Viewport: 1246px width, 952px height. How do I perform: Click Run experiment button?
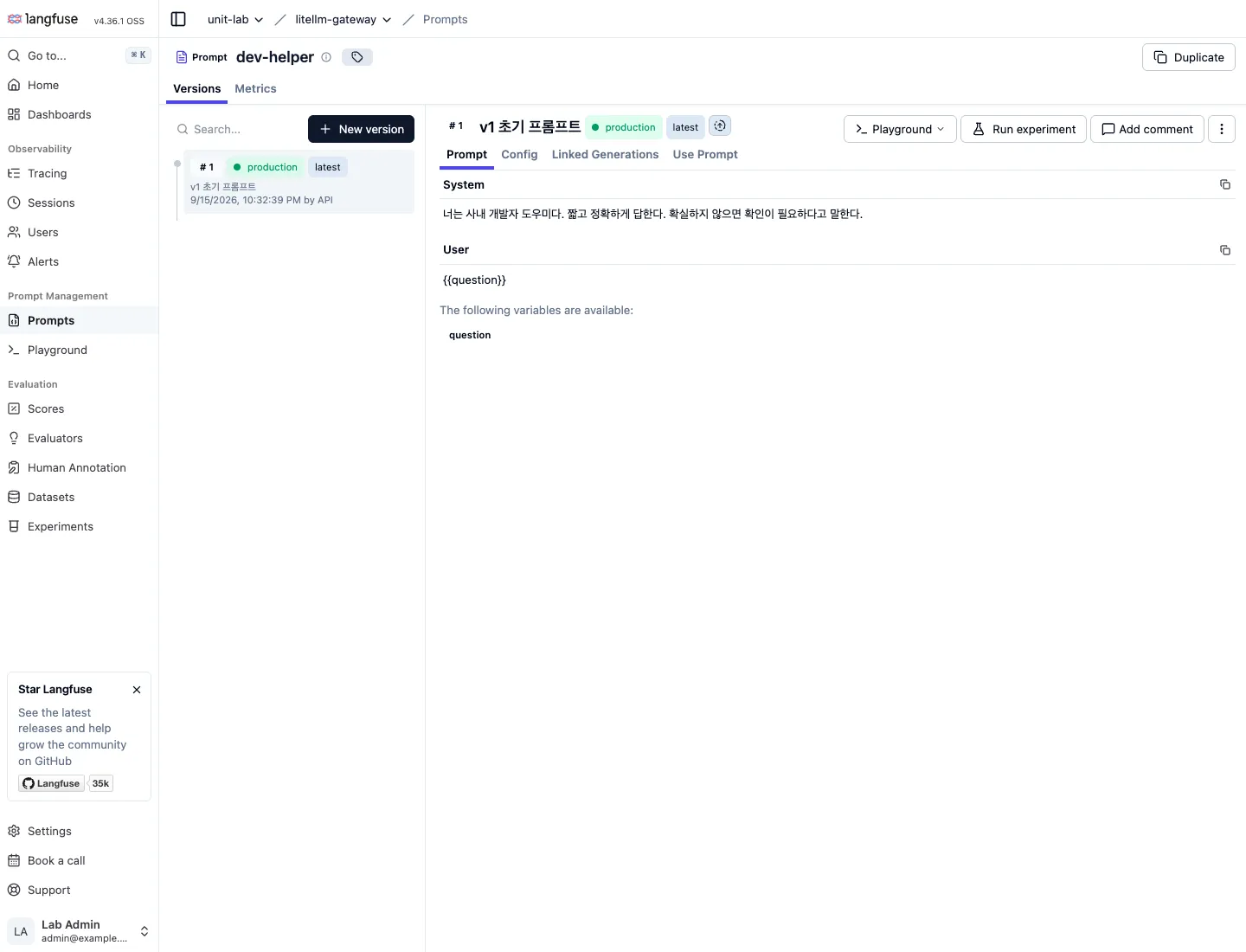(x=1023, y=129)
